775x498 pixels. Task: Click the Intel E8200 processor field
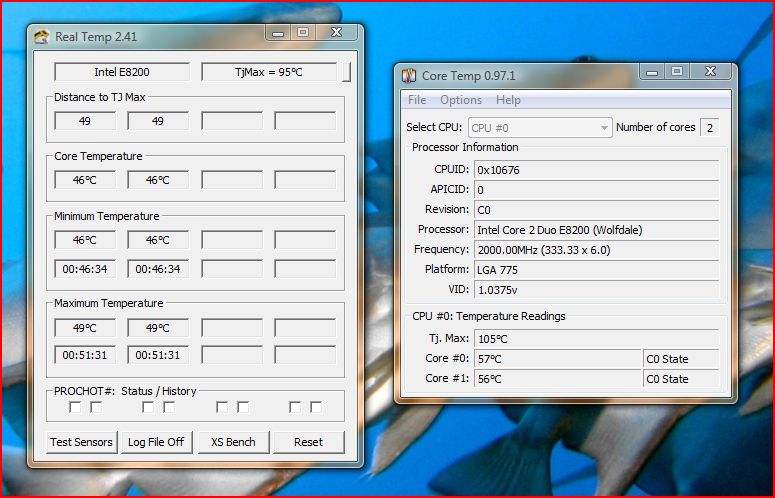tap(122, 72)
